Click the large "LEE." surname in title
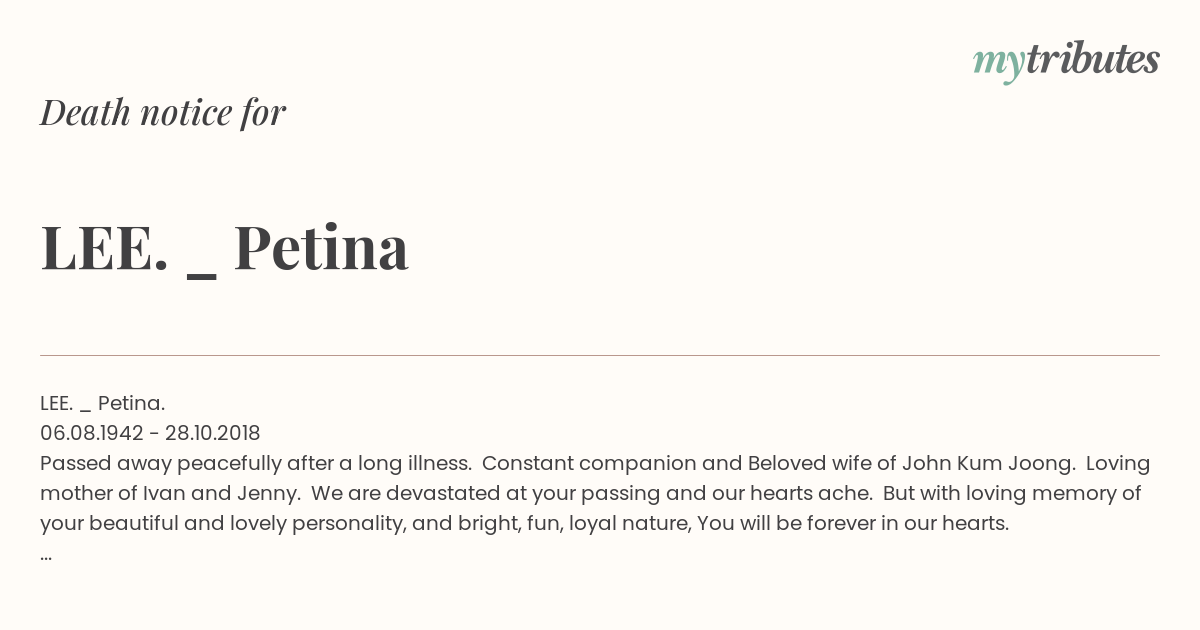1200x630 pixels. tap(104, 247)
